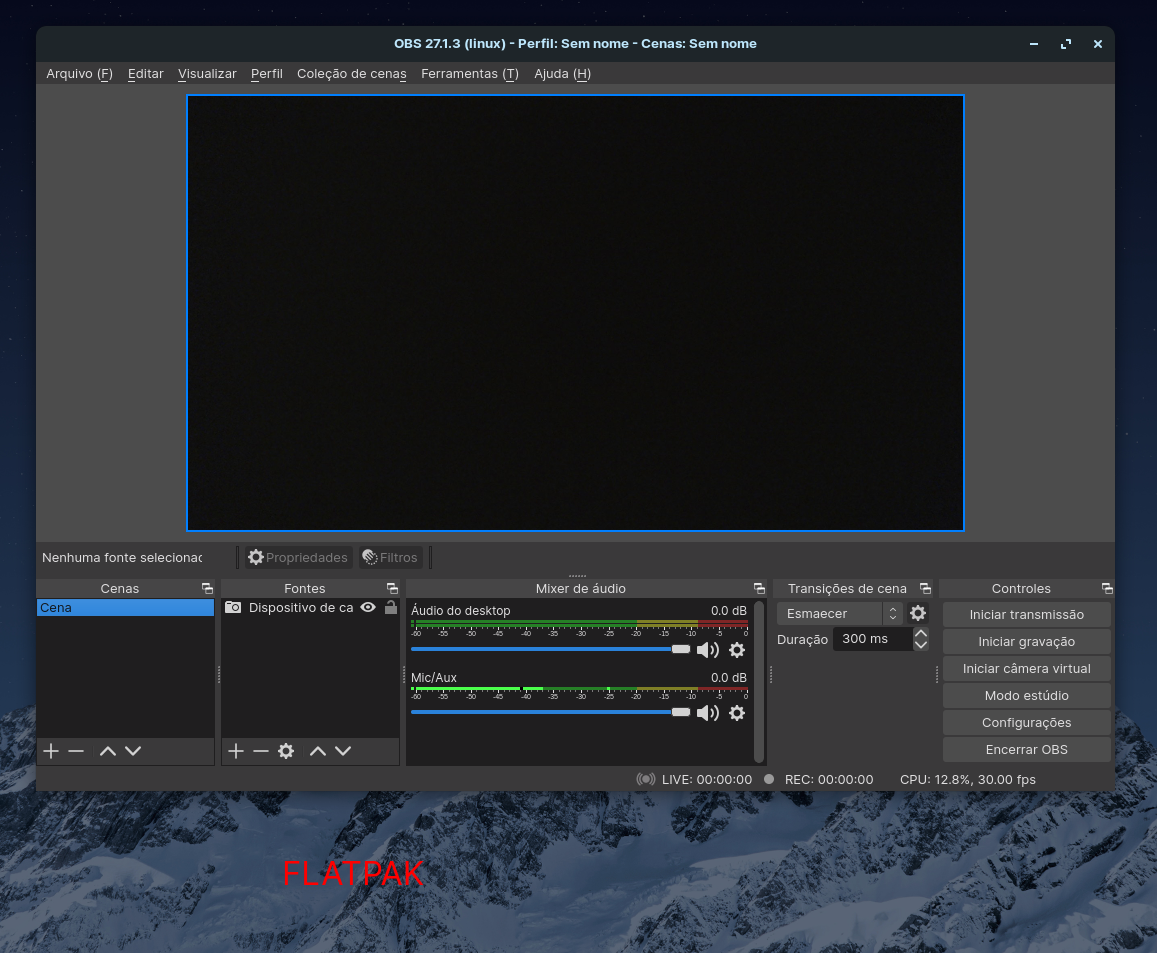
Task: Enable Modo estúdio
Action: point(1026,696)
